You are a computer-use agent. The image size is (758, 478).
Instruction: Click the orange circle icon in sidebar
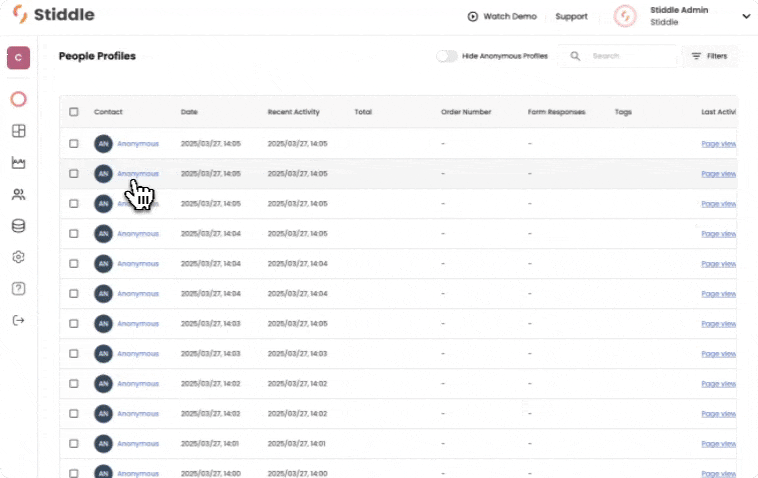click(x=18, y=99)
